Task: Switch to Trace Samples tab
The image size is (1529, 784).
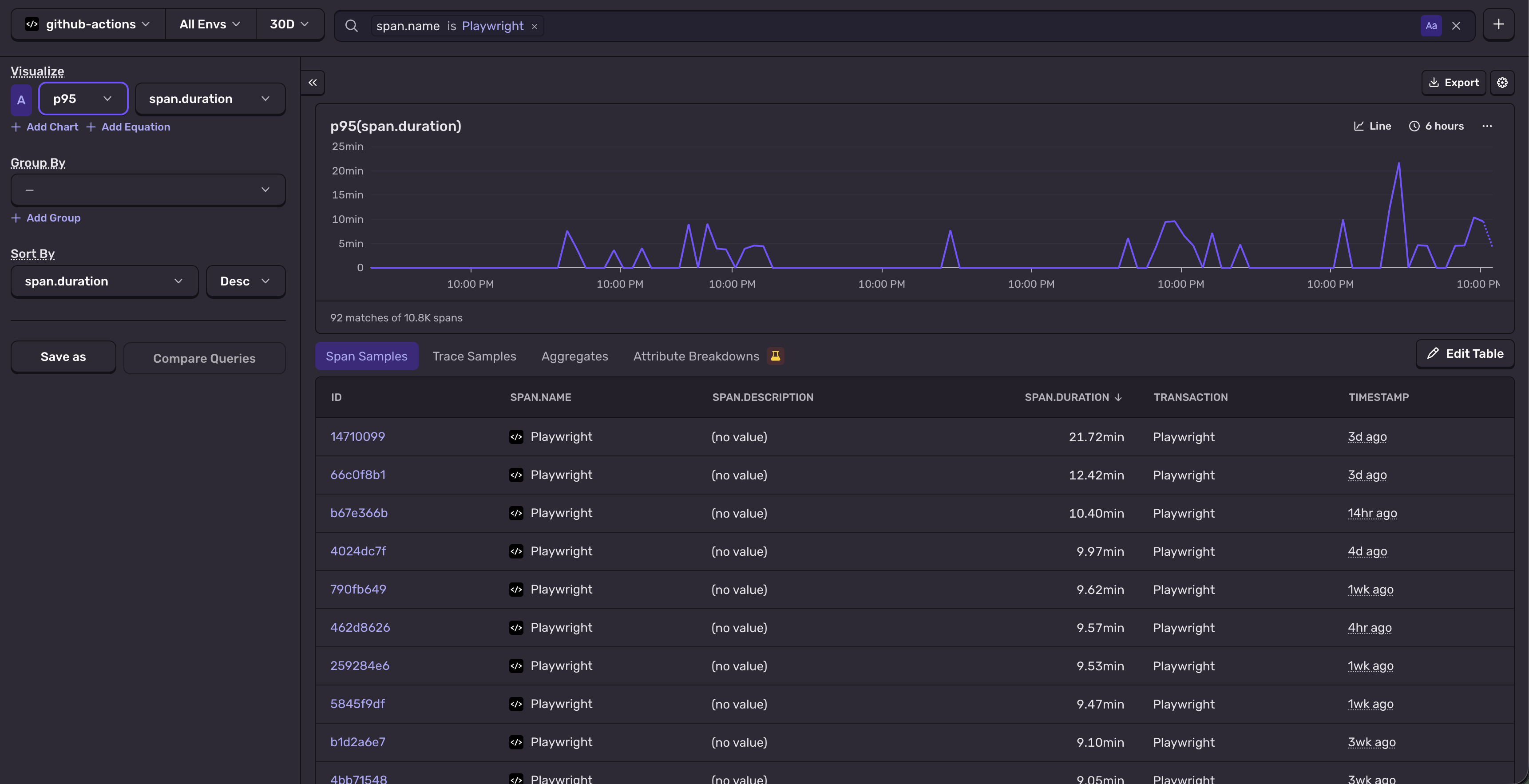Action: pyautogui.click(x=474, y=356)
